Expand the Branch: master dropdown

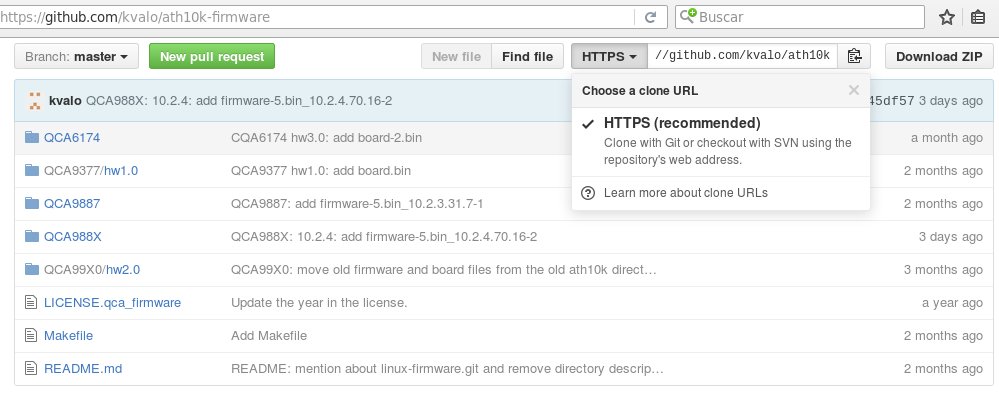[76, 56]
